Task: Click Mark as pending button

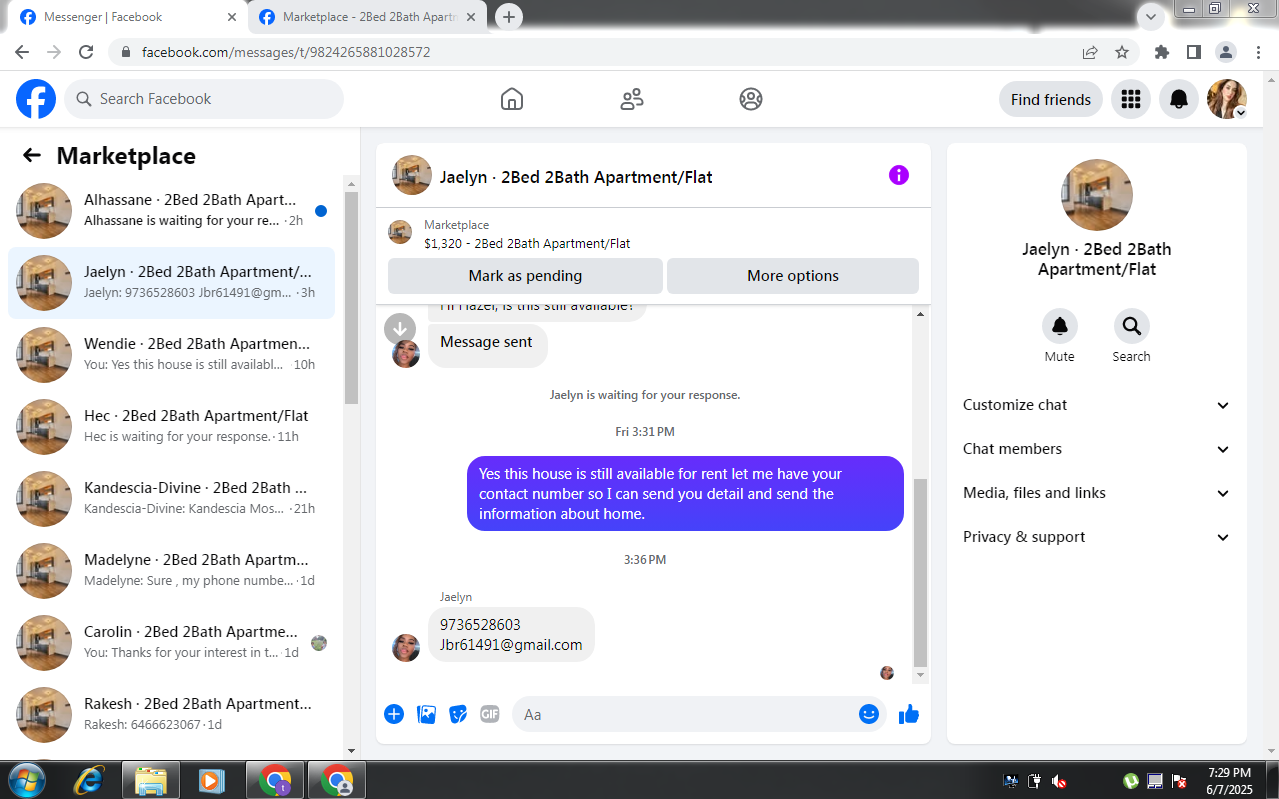Action: coord(525,276)
